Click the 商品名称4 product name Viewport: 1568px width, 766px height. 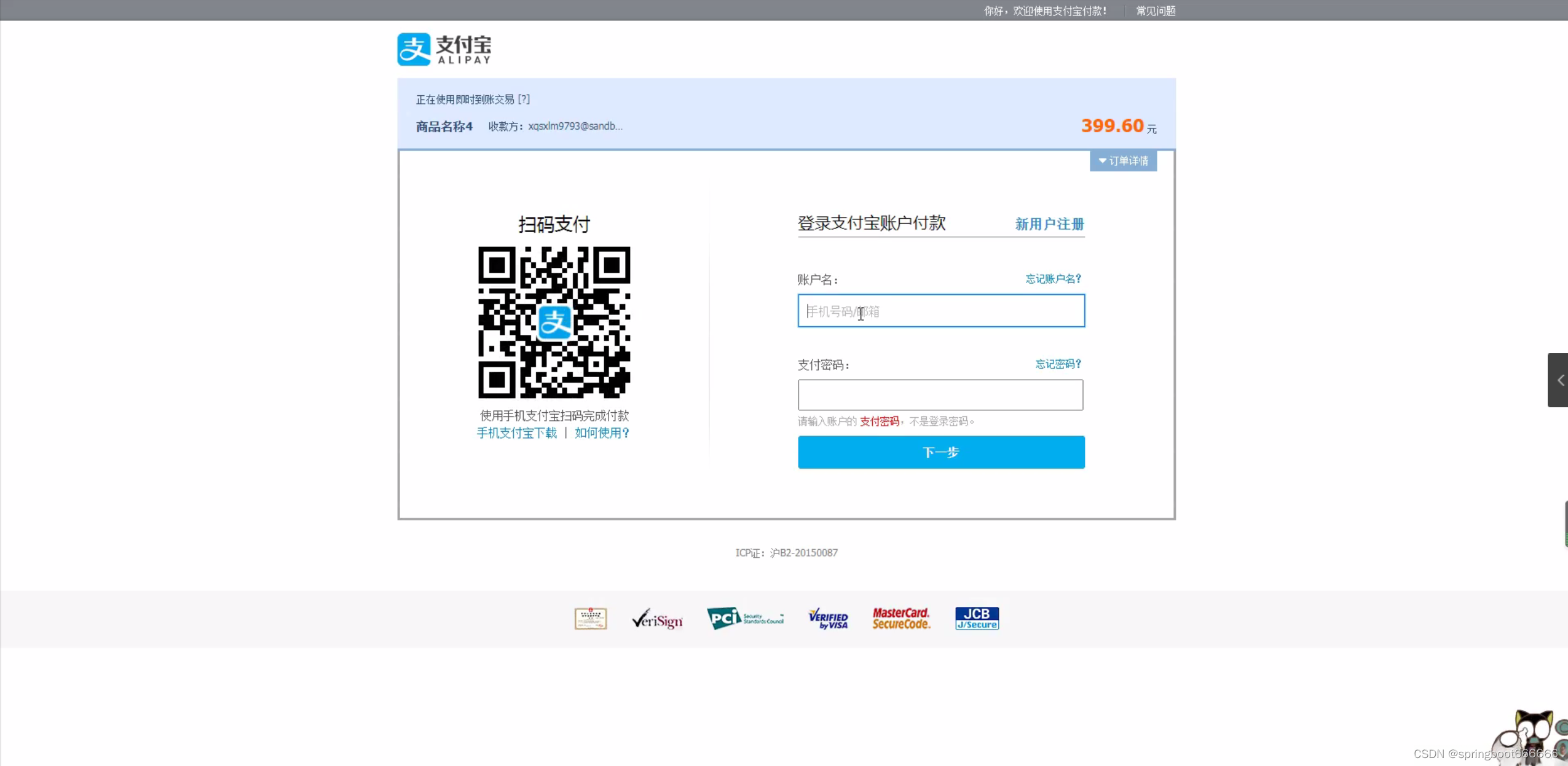click(444, 127)
